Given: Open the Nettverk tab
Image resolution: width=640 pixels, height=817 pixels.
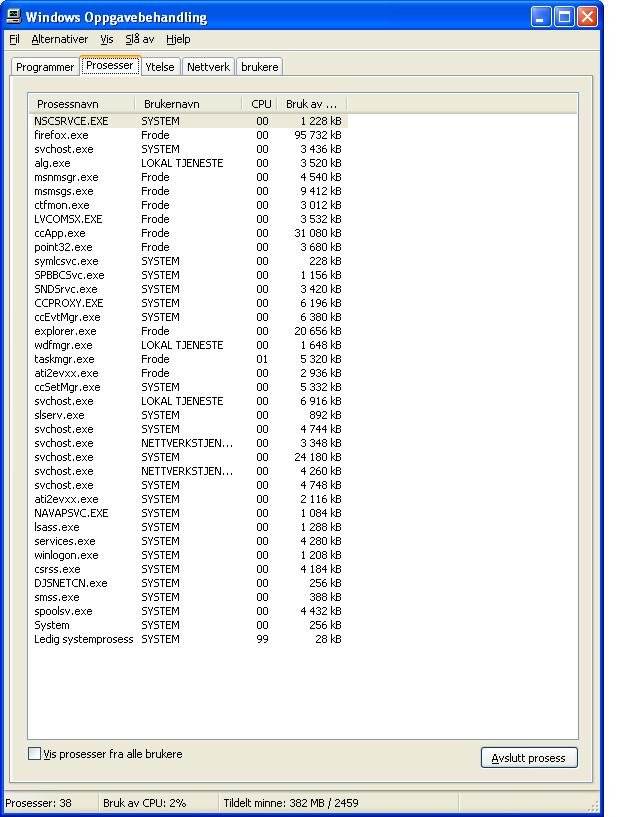Looking at the screenshot, I should pyautogui.click(x=208, y=67).
